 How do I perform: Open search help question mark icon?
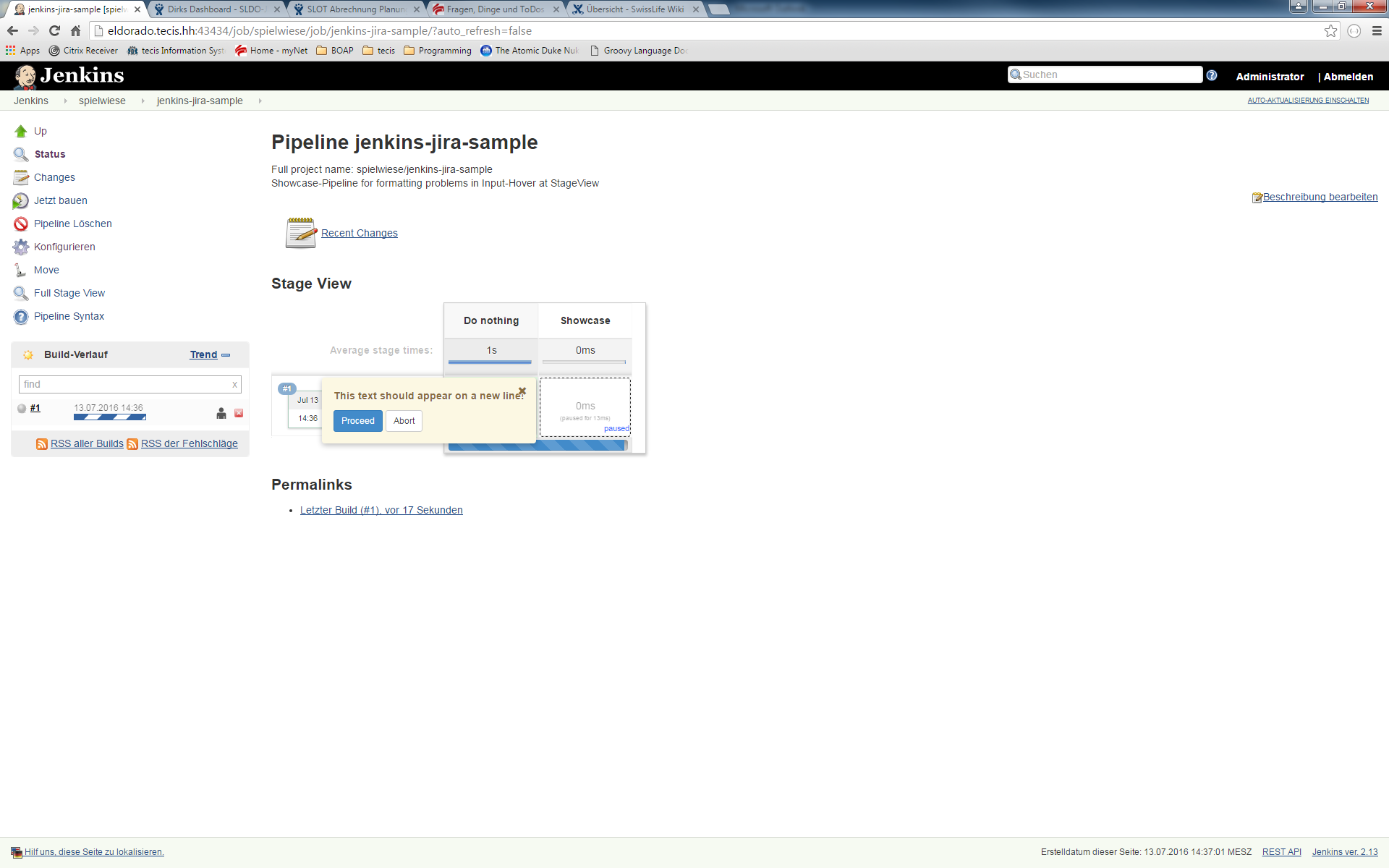[1212, 75]
